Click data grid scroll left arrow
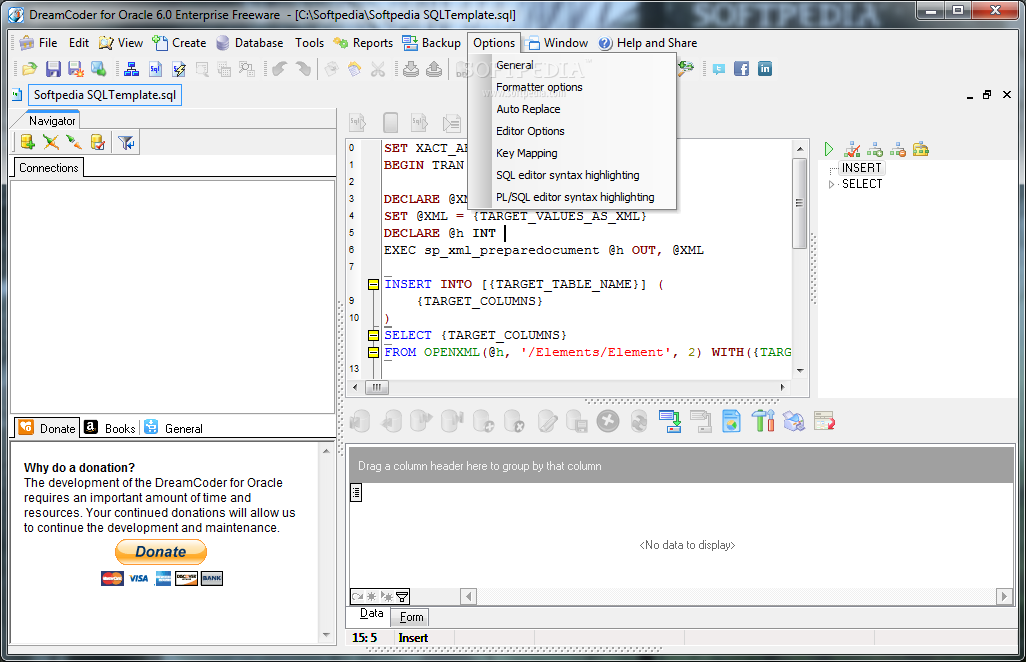The height and width of the screenshot is (662, 1026). (468, 596)
